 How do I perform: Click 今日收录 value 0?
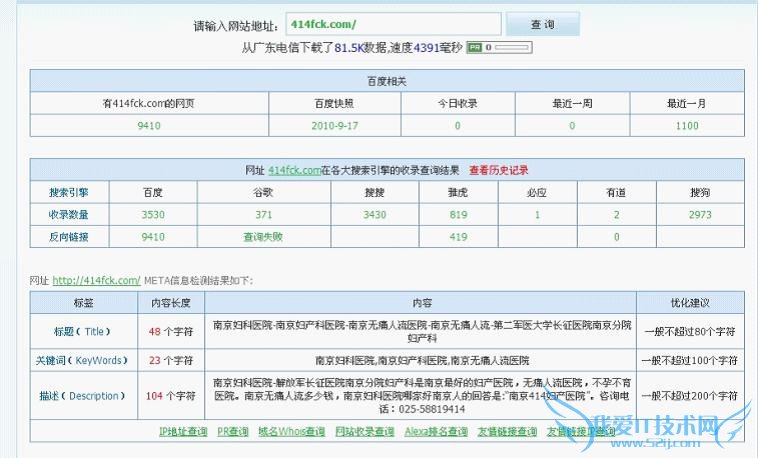[x=458, y=126]
